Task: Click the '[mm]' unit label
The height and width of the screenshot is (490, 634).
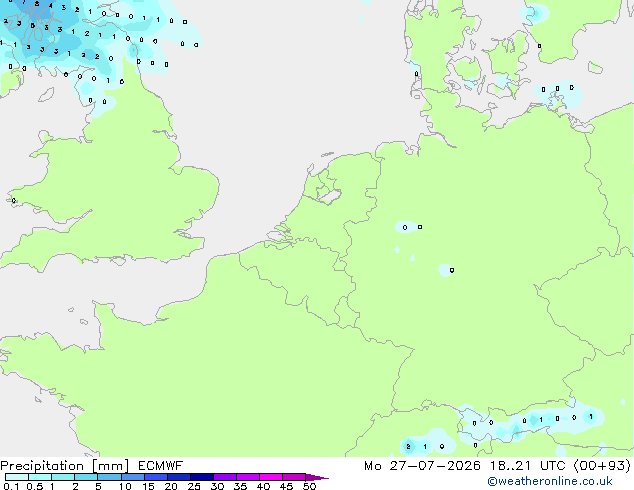Action: 110,466
